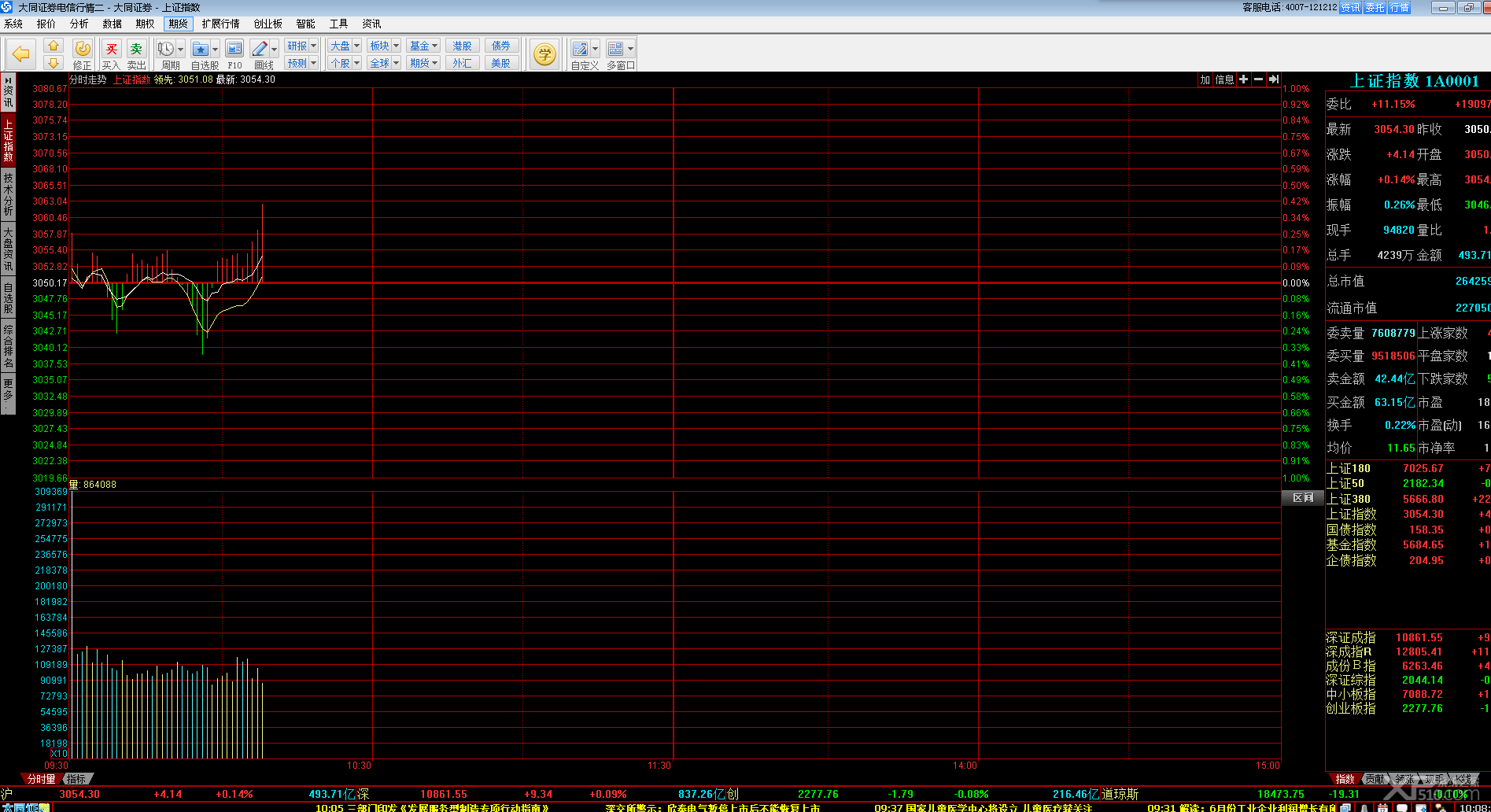Click the gold 学 learning icon
The image size is (1491, 812).
coord(544,54)
